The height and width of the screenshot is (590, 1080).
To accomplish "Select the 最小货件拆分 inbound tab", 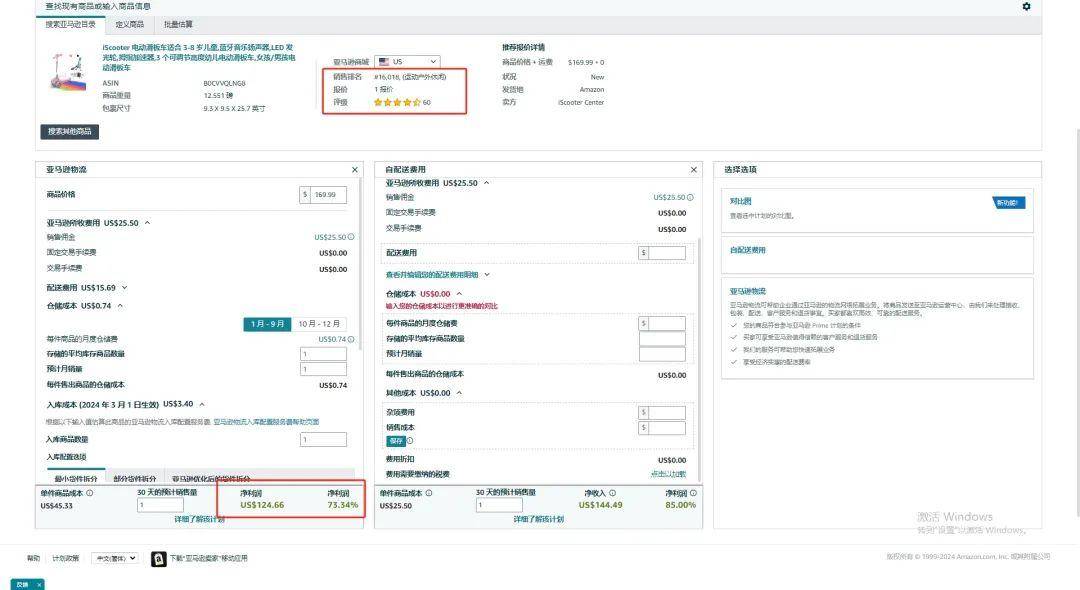I will [x=76, y=478].
